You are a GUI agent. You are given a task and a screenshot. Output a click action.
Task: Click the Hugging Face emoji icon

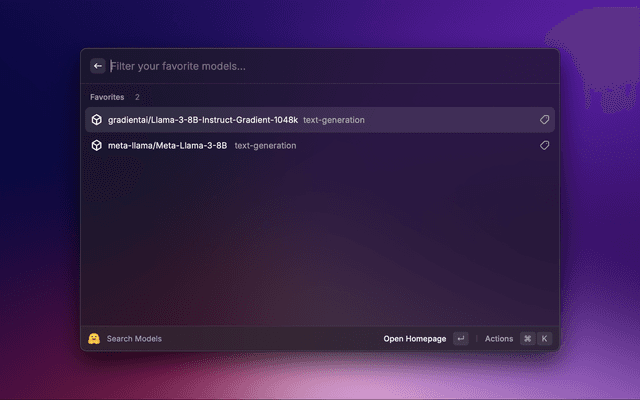point(93,339)
